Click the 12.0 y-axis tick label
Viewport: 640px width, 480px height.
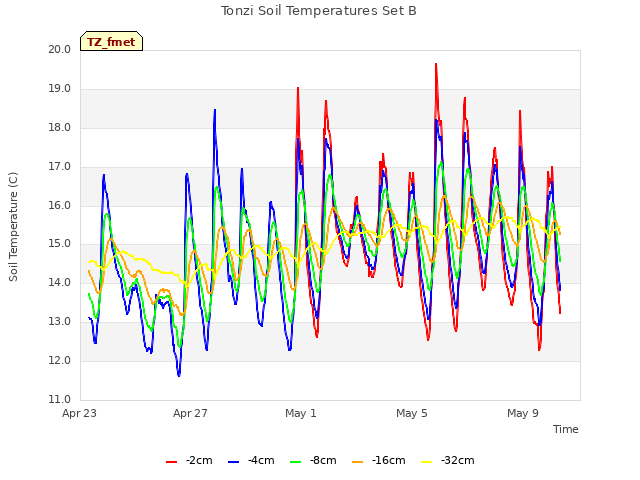pos(60,360)
